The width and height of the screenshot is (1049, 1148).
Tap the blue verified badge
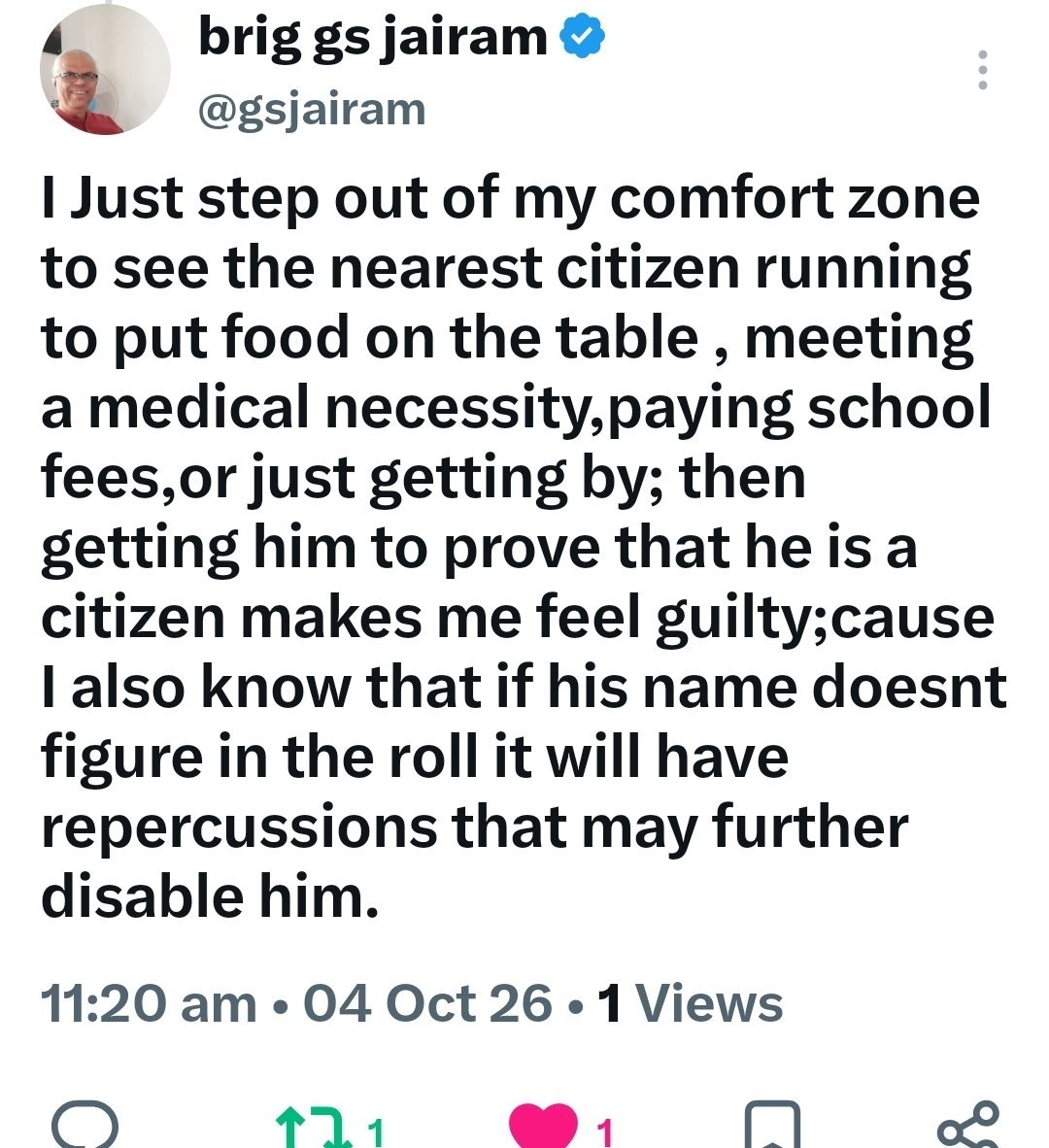pyautogui.click(x=583, y=38)
